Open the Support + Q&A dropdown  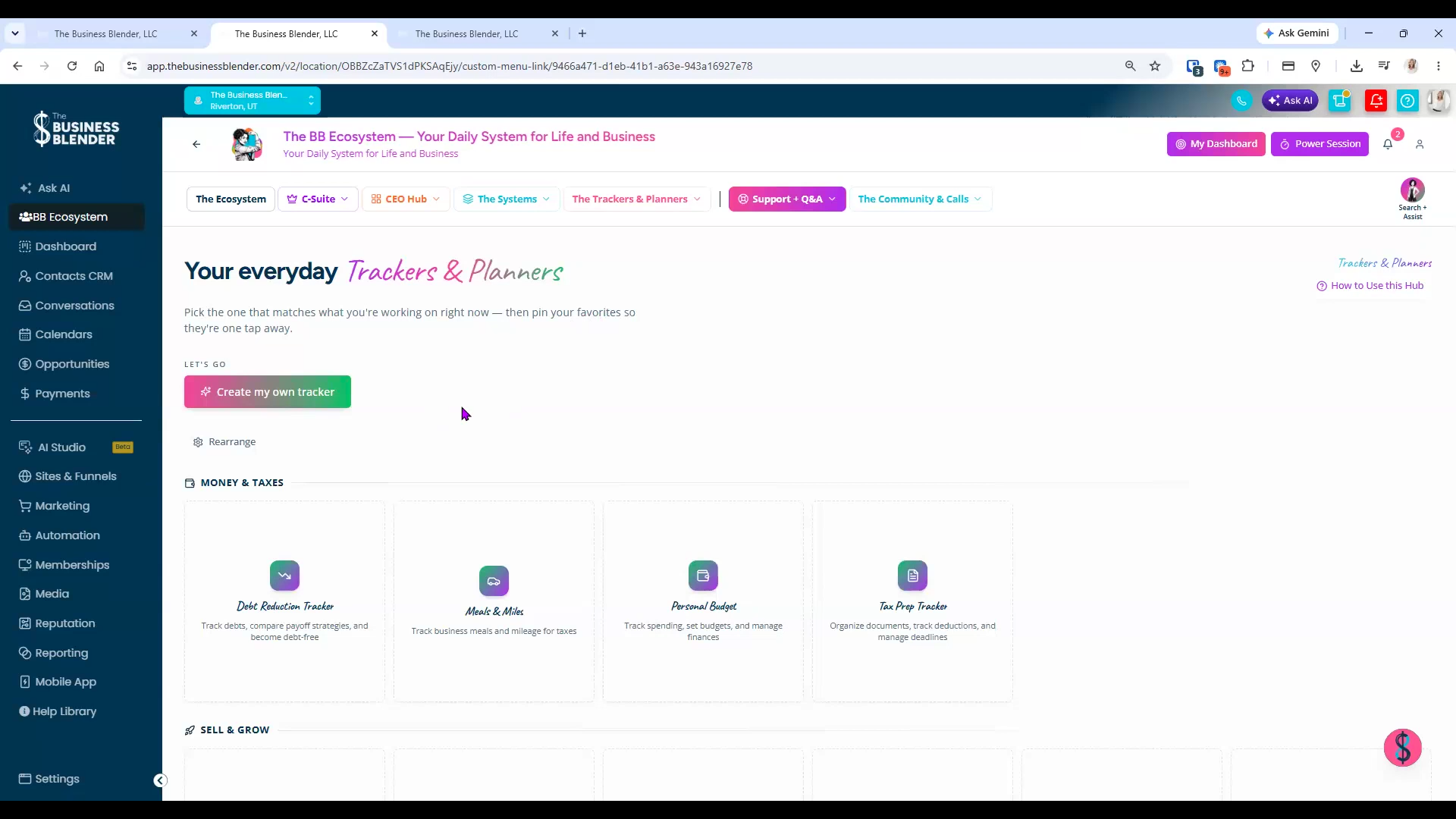tap(787, 199)
